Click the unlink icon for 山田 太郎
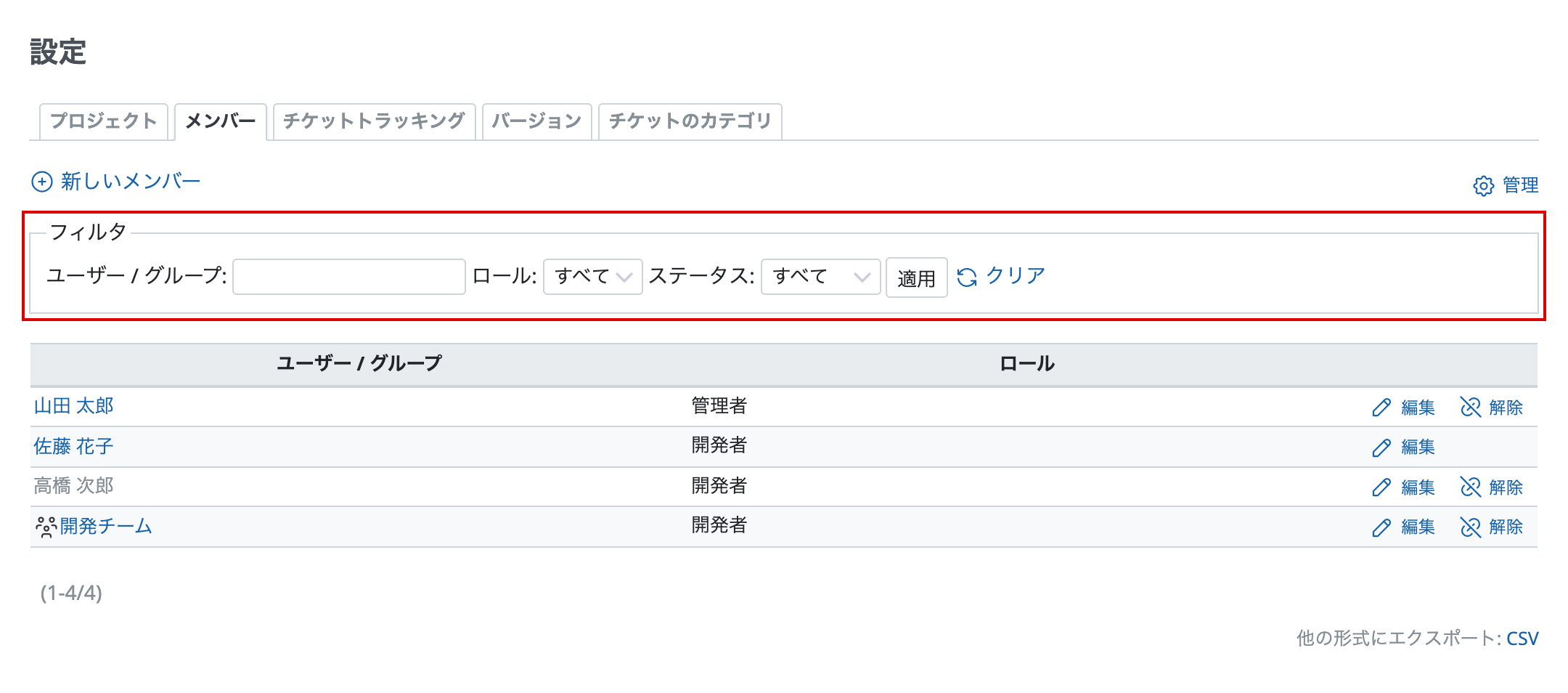Image resolution: width=1568 pixels, height=693 pixels. (1470, 408)
